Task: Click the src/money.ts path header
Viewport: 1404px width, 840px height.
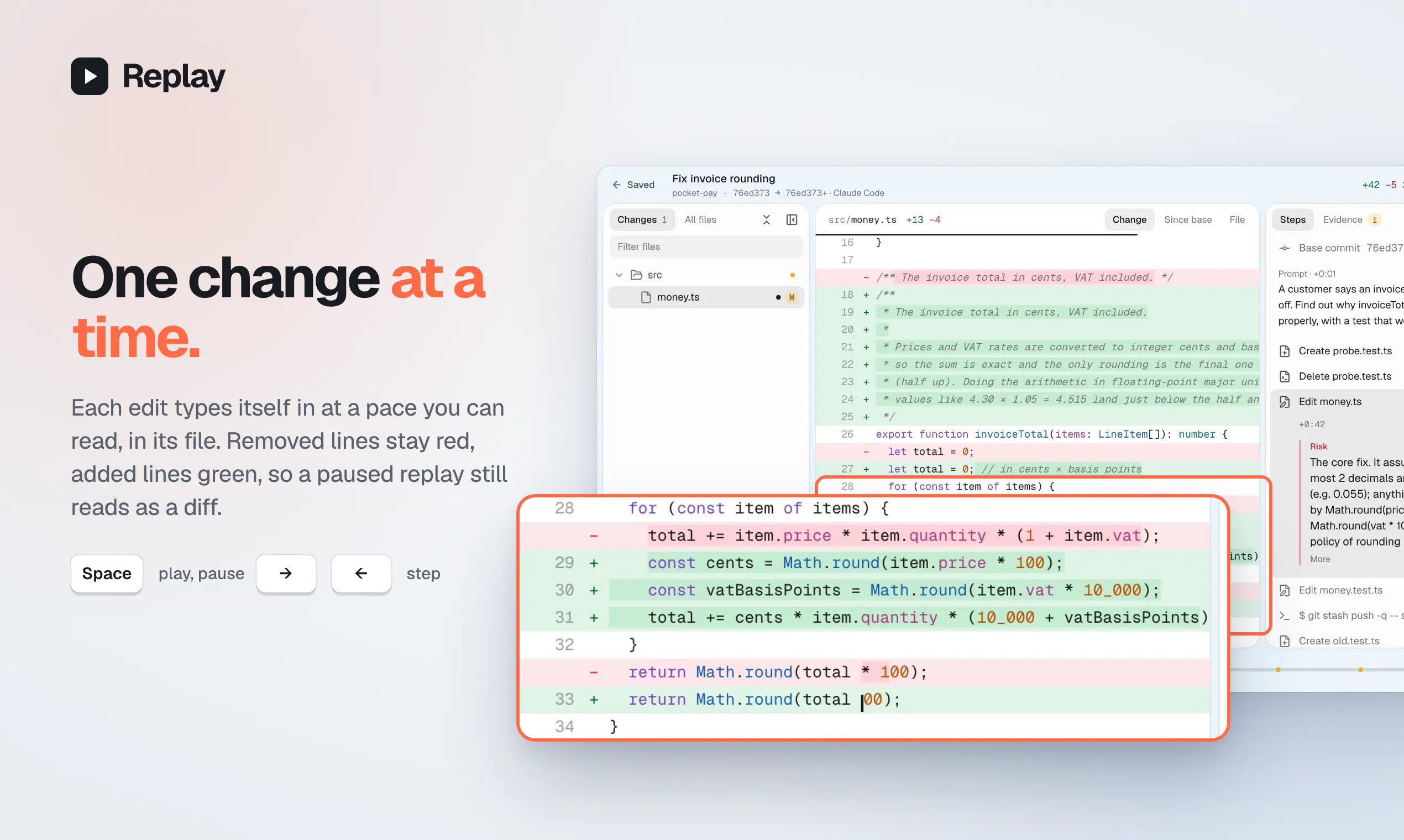Action: coord(862,219)
